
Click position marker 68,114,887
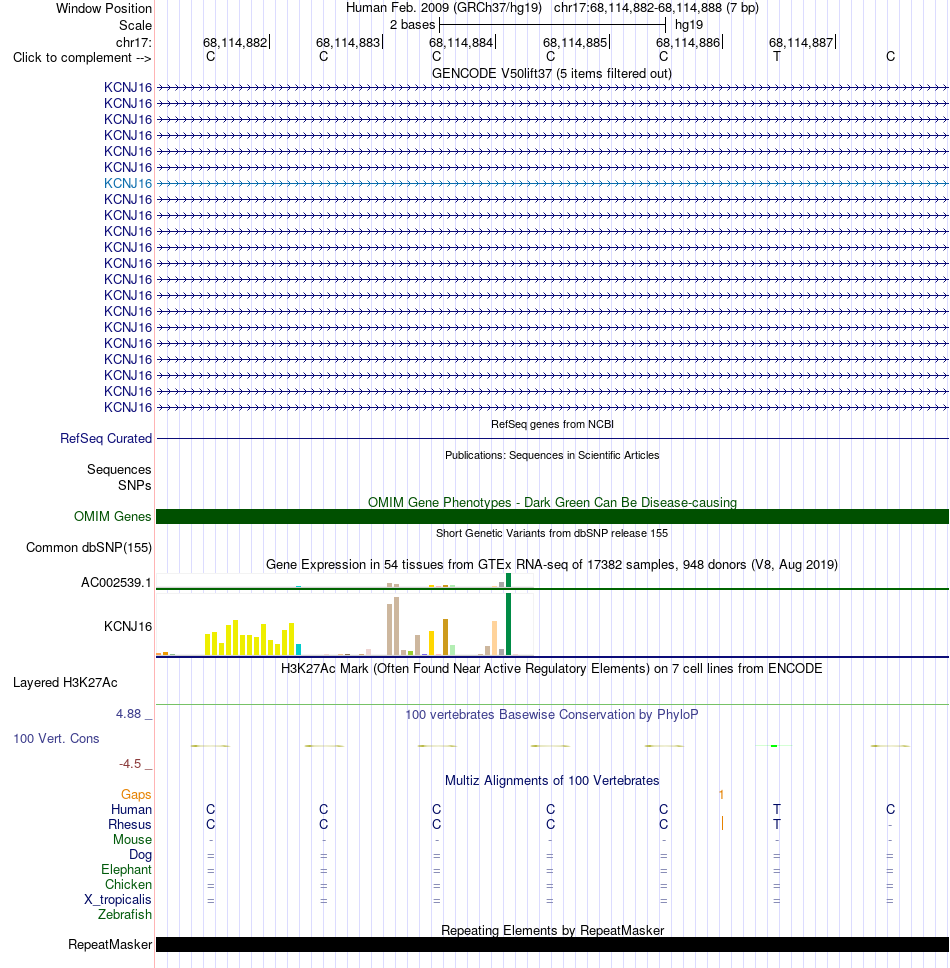[801, 43]
